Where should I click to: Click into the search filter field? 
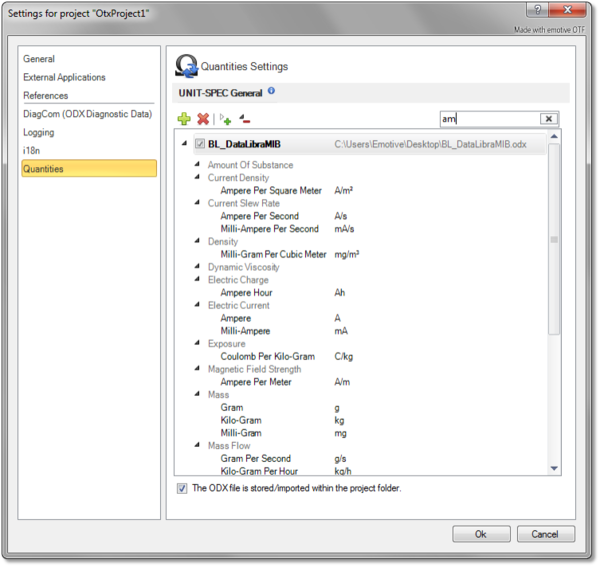click(x=490, y=119)
